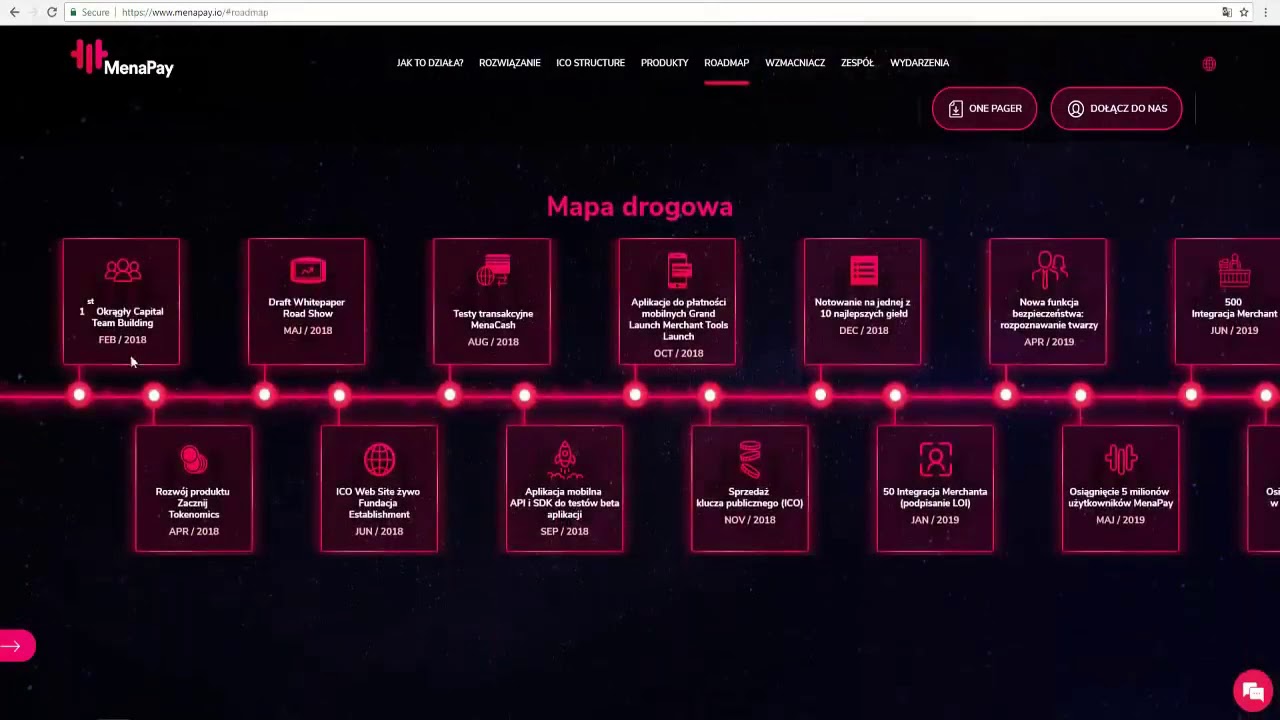Click the rocket icon on Aplikacja mobilna card
1280x720 pixels.
click(x=565, y=459)
